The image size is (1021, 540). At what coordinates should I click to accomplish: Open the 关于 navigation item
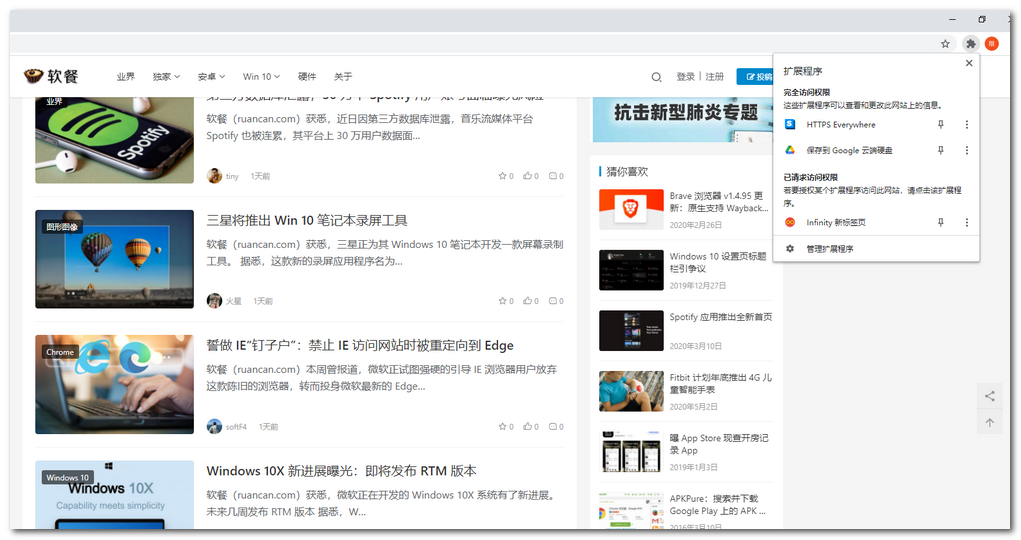click(343, 76)
